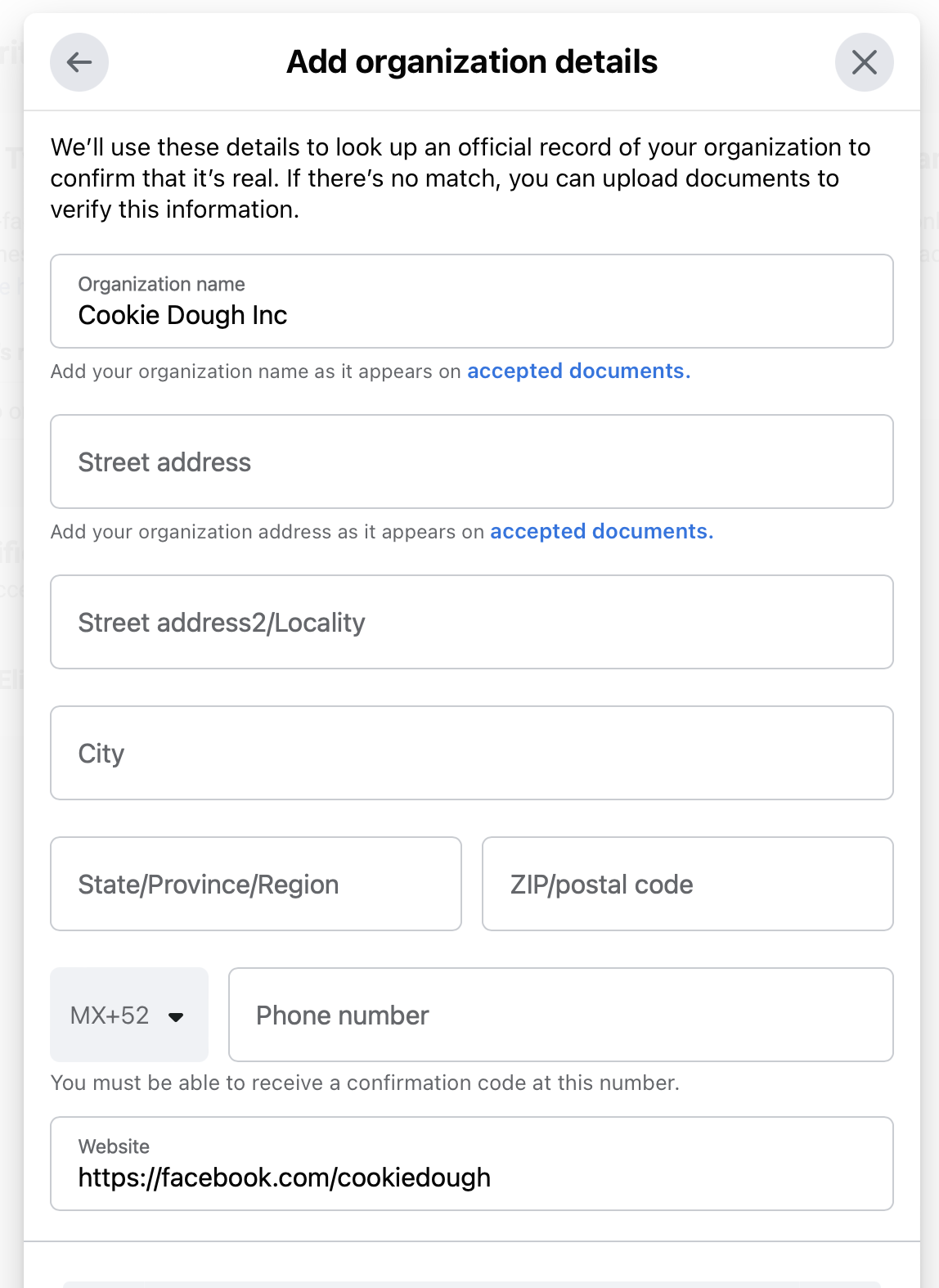939x1288 pixels.
Task: Focus the Street address field
Action: pyautogui.click(x=471, y=462)
